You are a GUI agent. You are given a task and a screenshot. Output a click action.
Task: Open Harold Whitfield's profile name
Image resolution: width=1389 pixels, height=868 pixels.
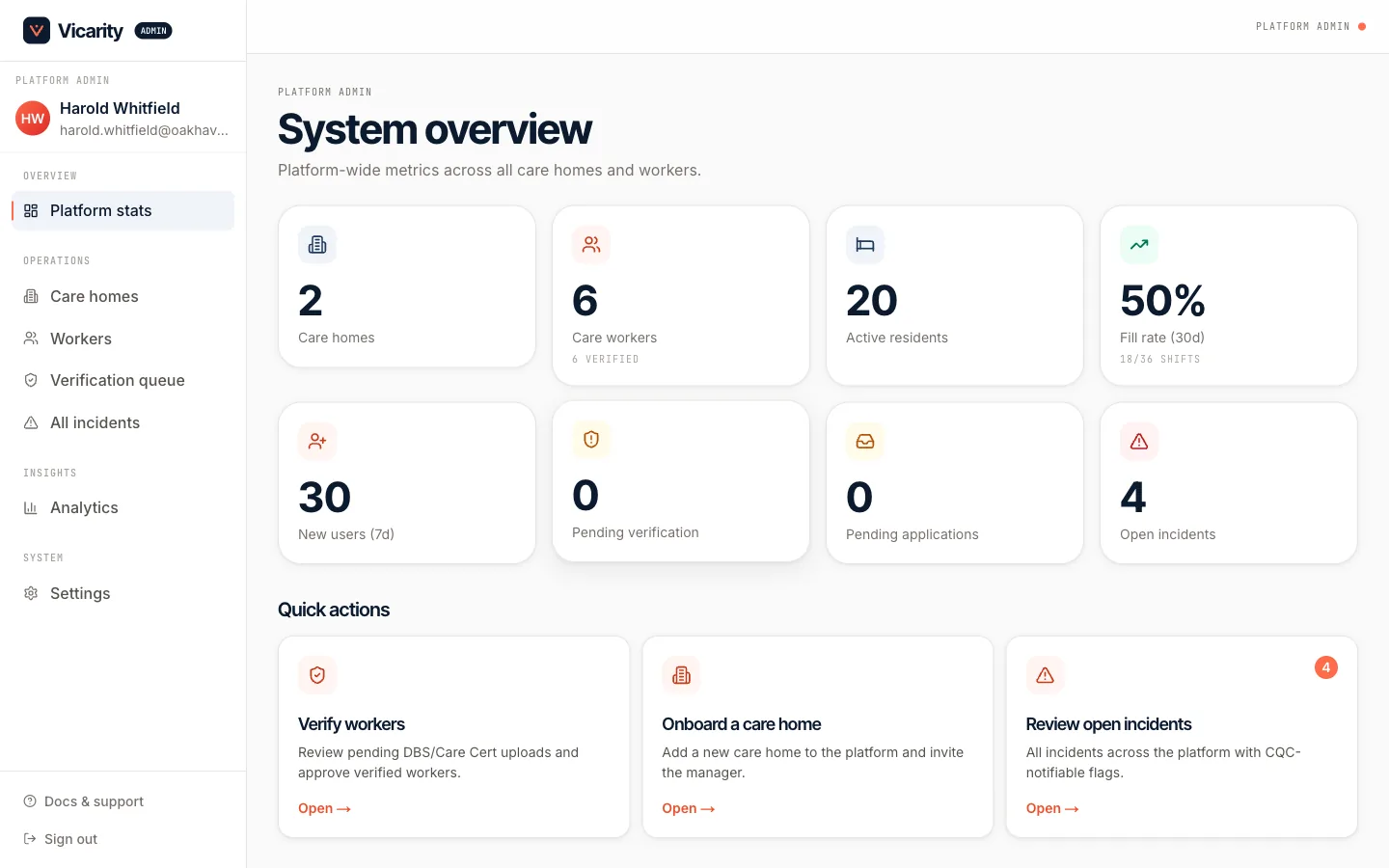(120, 108)
